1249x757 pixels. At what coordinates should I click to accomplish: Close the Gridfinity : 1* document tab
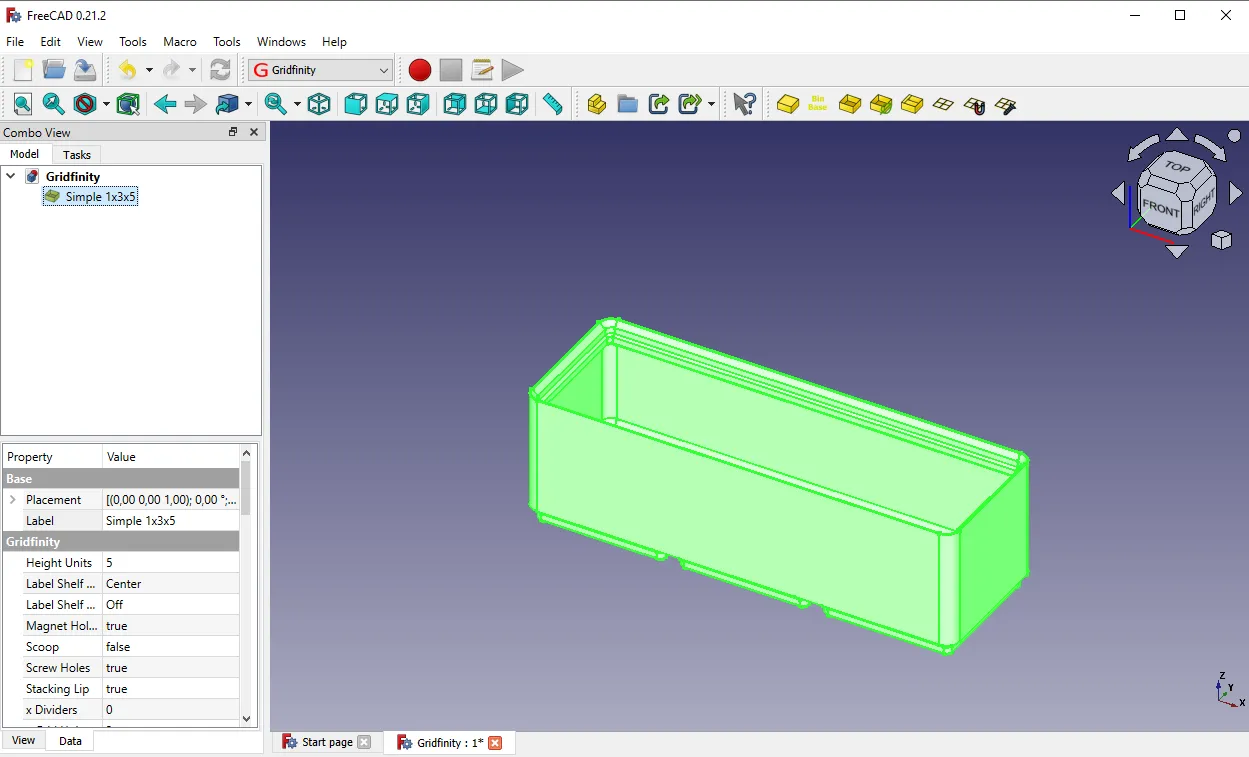point(495,743)
